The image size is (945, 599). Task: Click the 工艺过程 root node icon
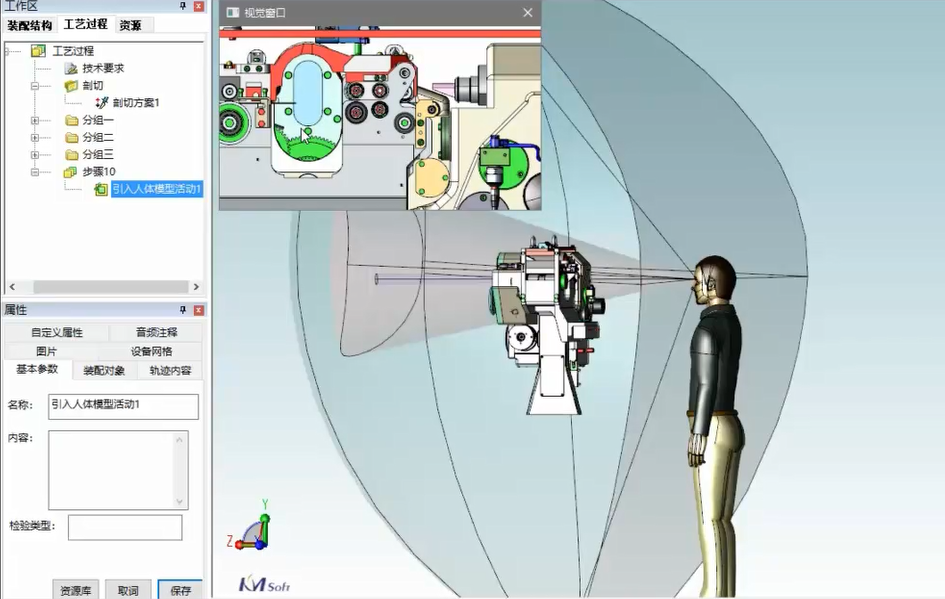click(x=38, y=51)
